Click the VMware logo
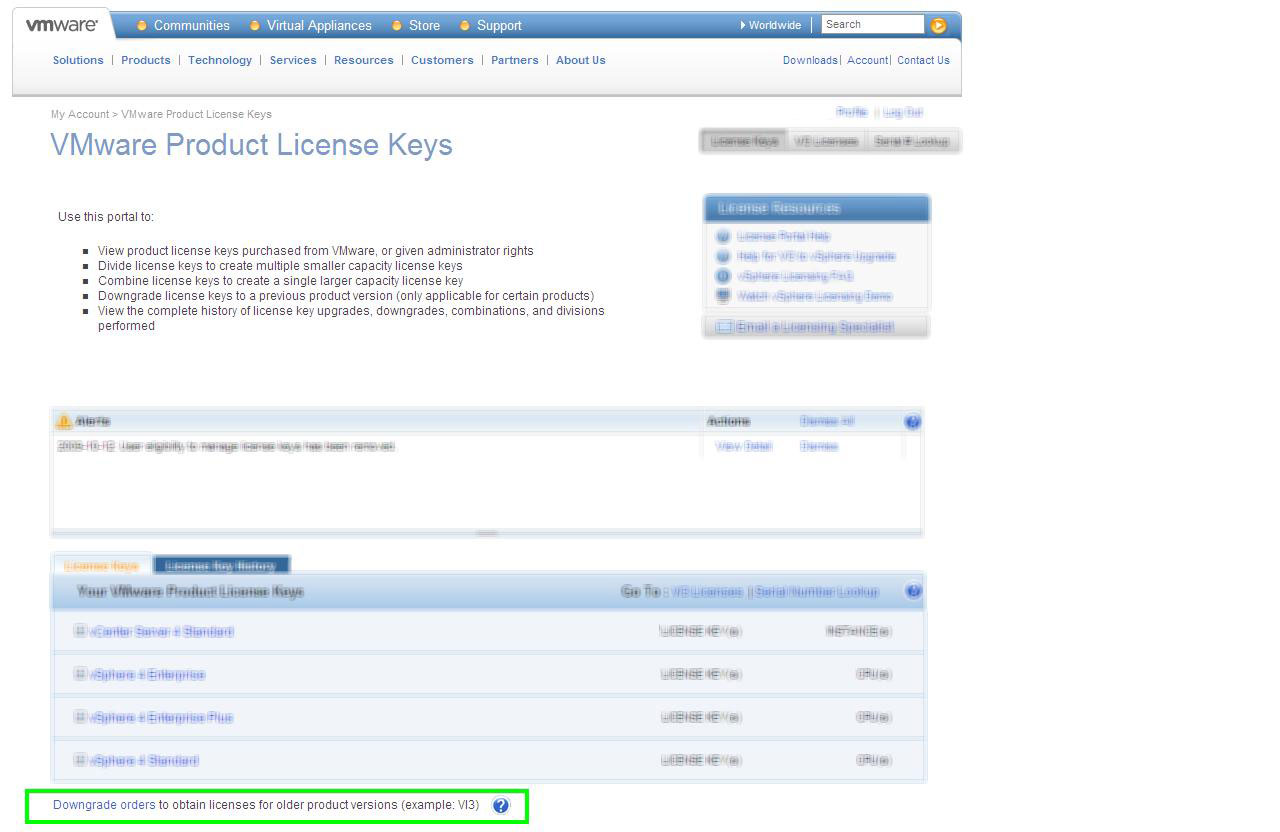The image size is (1280, 832). point(62,25)
